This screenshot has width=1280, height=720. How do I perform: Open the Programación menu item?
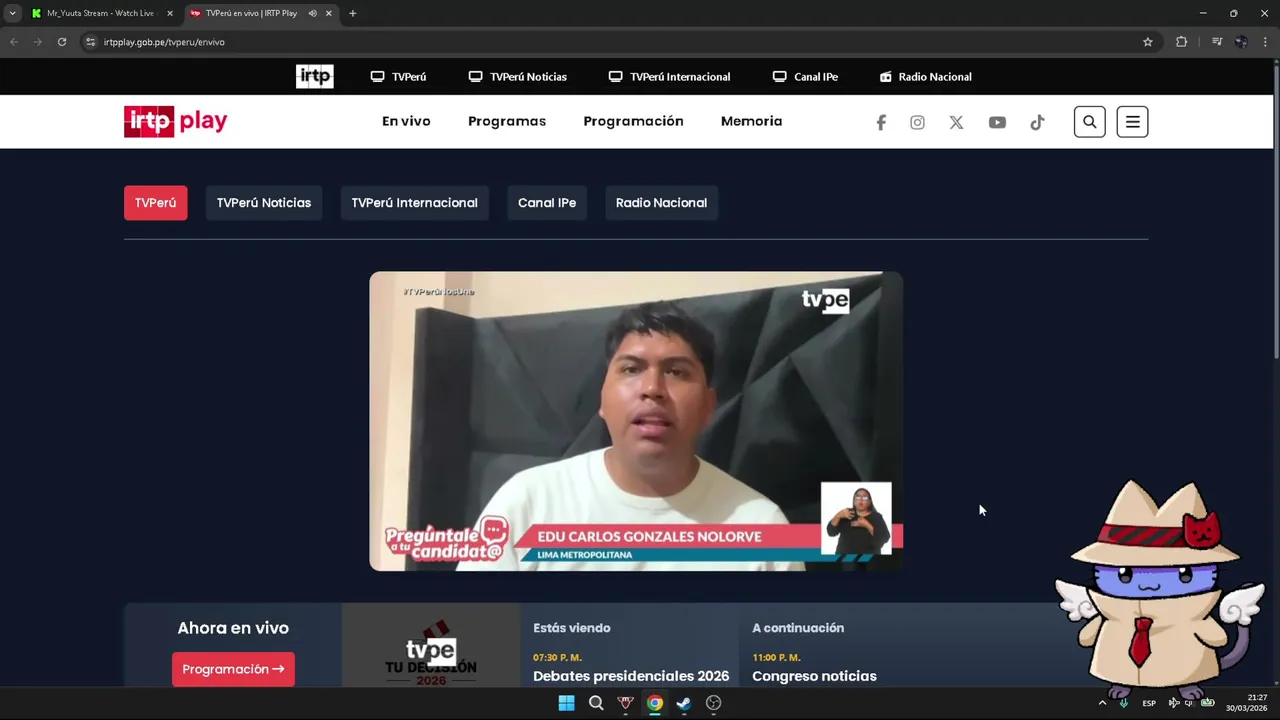[x=633, y=121]
